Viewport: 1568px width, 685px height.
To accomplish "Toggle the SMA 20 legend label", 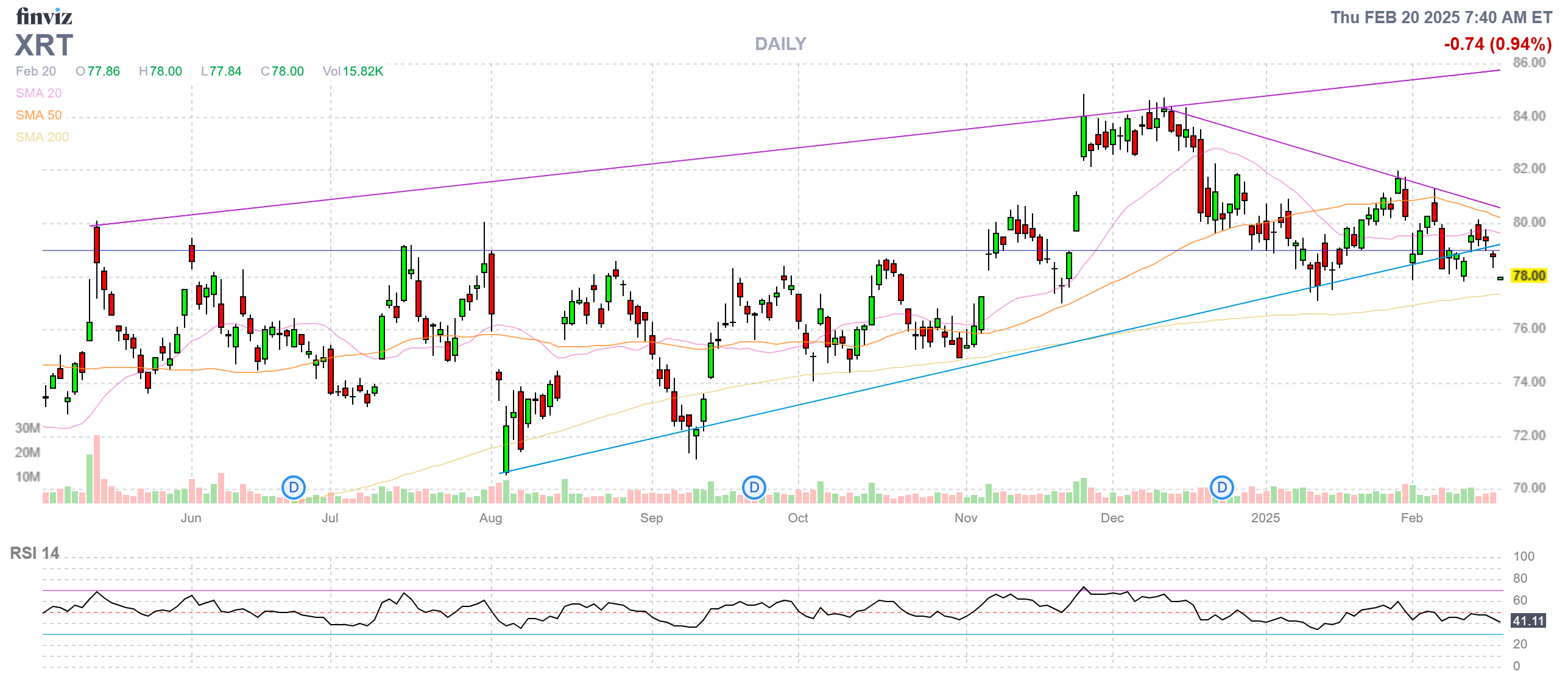I will coord(38,93).
